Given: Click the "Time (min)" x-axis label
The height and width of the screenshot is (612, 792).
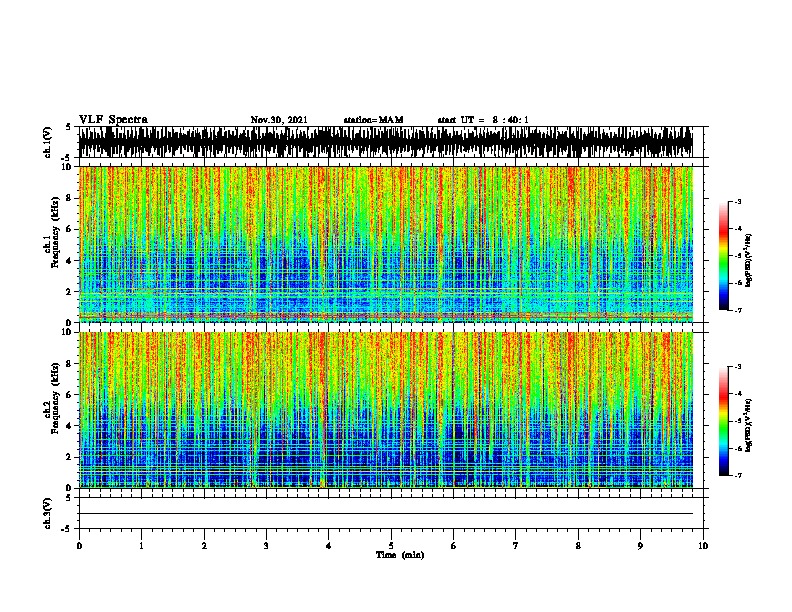Looking at the screenshot, I should point(400,555).
